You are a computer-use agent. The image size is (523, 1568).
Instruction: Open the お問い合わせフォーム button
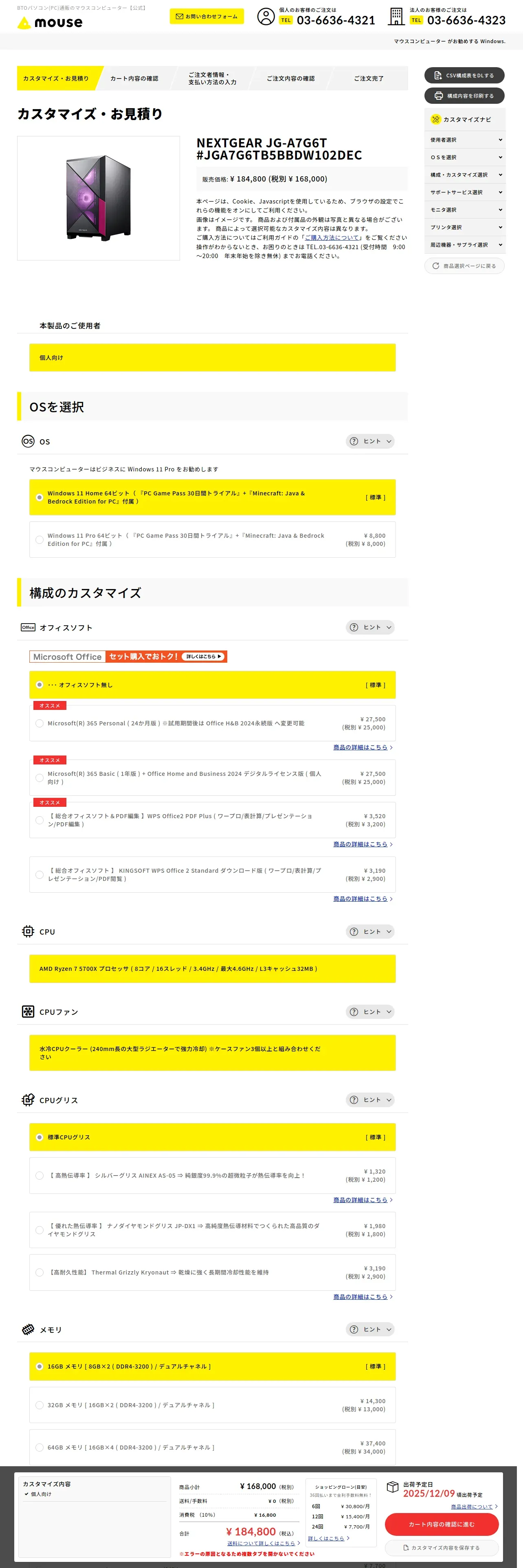tap(207, 16)
